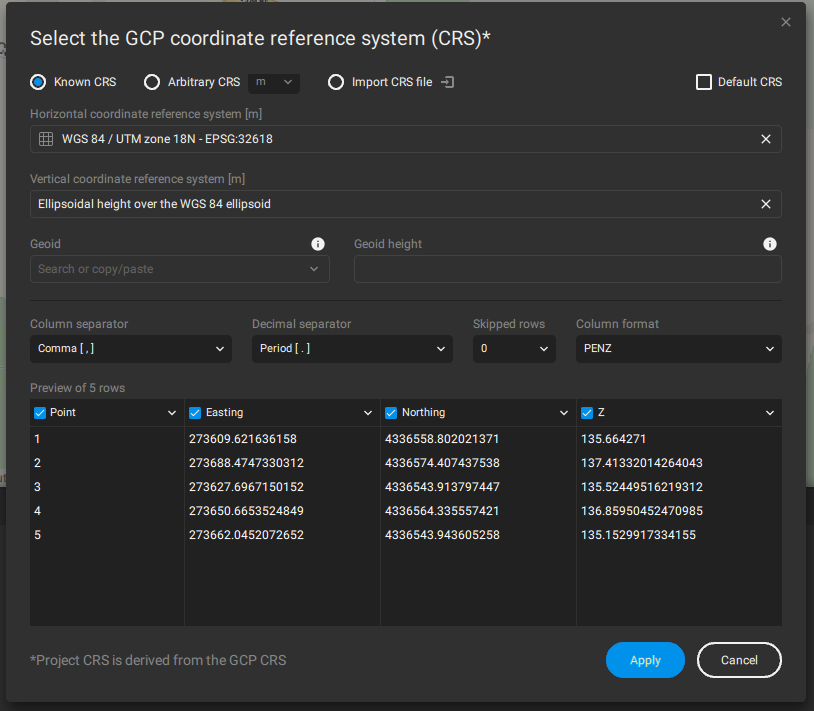
Task: Uncheck the Northing column checkbox
Action: point(391,413)
